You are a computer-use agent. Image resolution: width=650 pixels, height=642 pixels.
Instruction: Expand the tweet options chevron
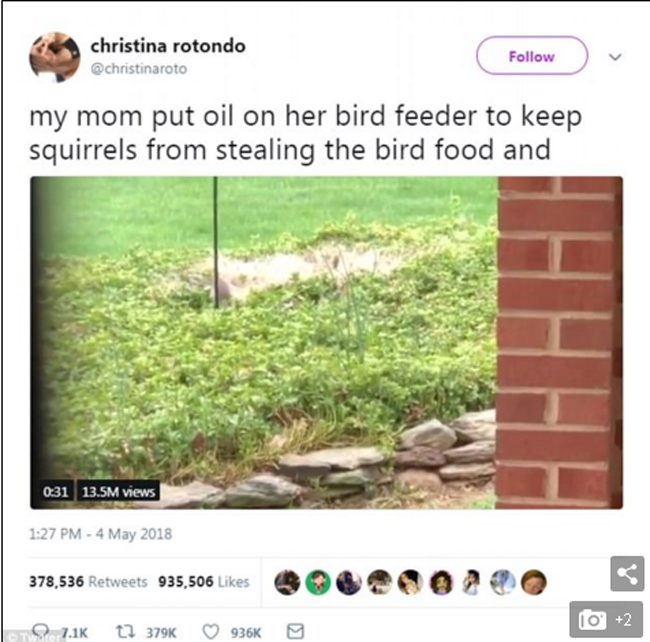click(x=615, y=56)
